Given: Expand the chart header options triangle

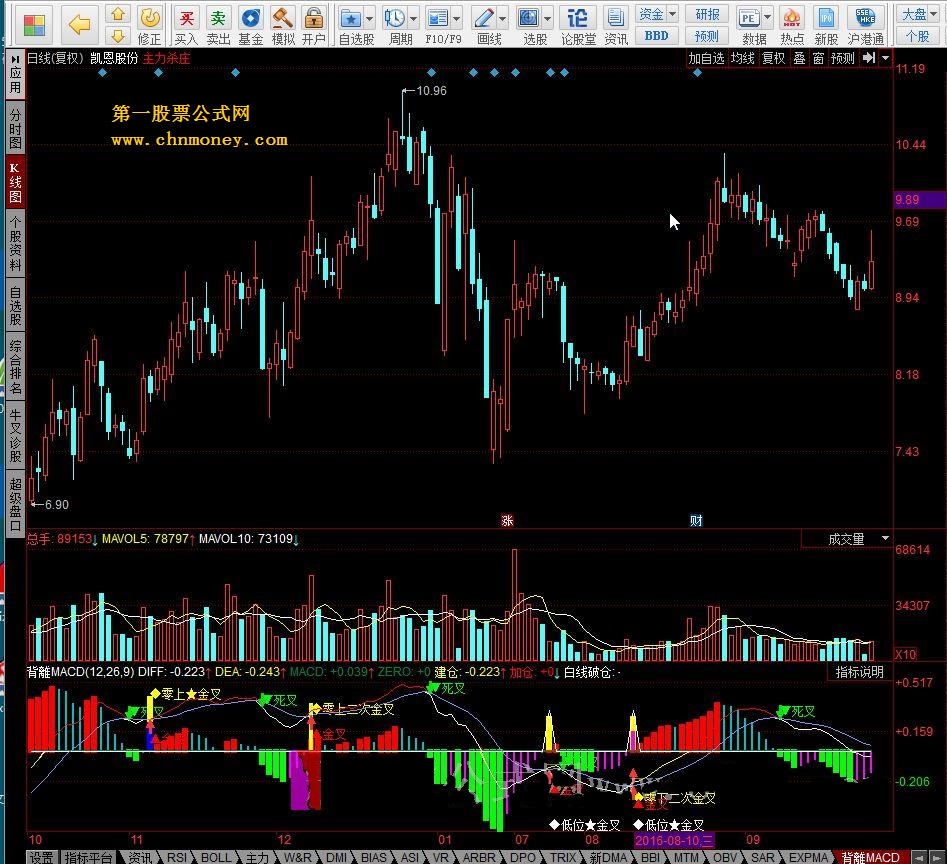Looking at the screenshot, I should (885, 58).
